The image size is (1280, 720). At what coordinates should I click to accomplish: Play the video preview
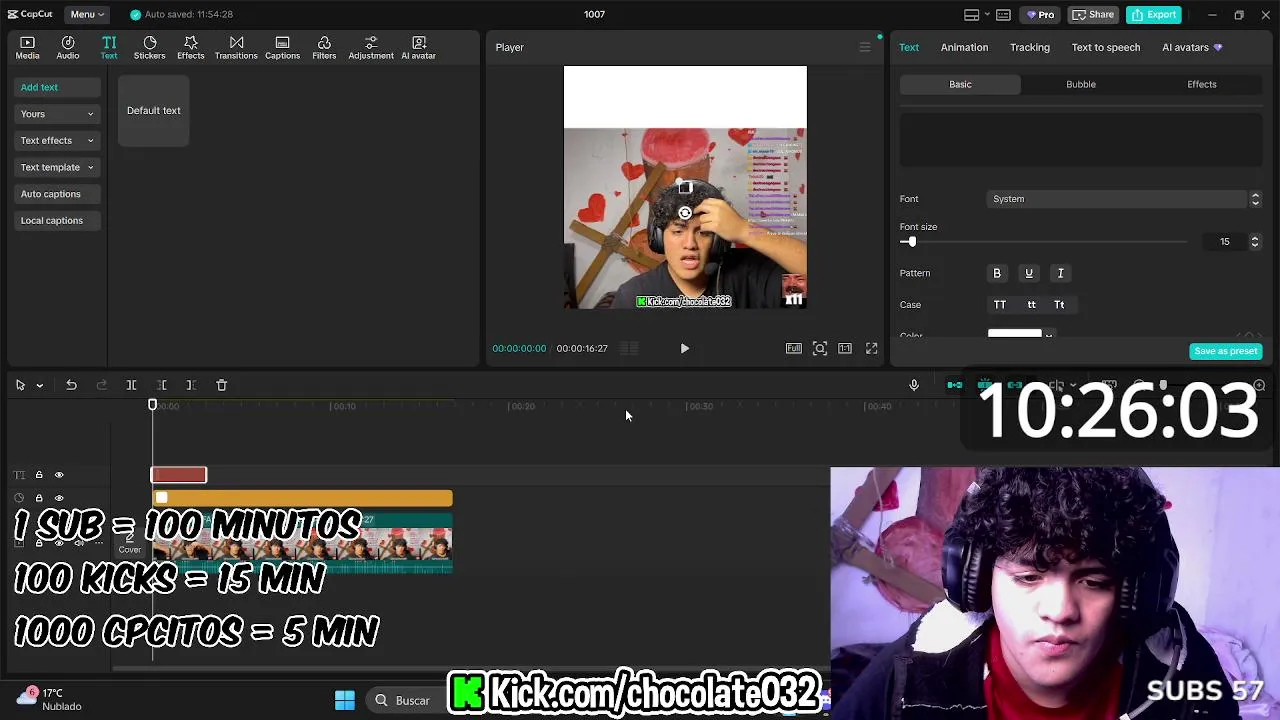pos(685,348)
